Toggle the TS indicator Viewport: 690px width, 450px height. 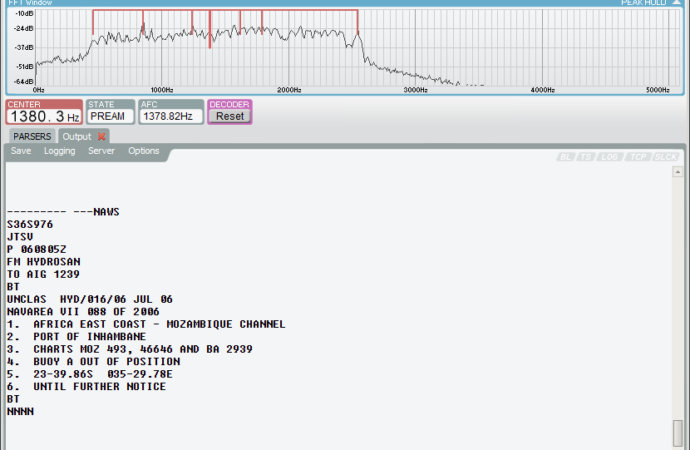pyautogui.click(x=586, y=157)
